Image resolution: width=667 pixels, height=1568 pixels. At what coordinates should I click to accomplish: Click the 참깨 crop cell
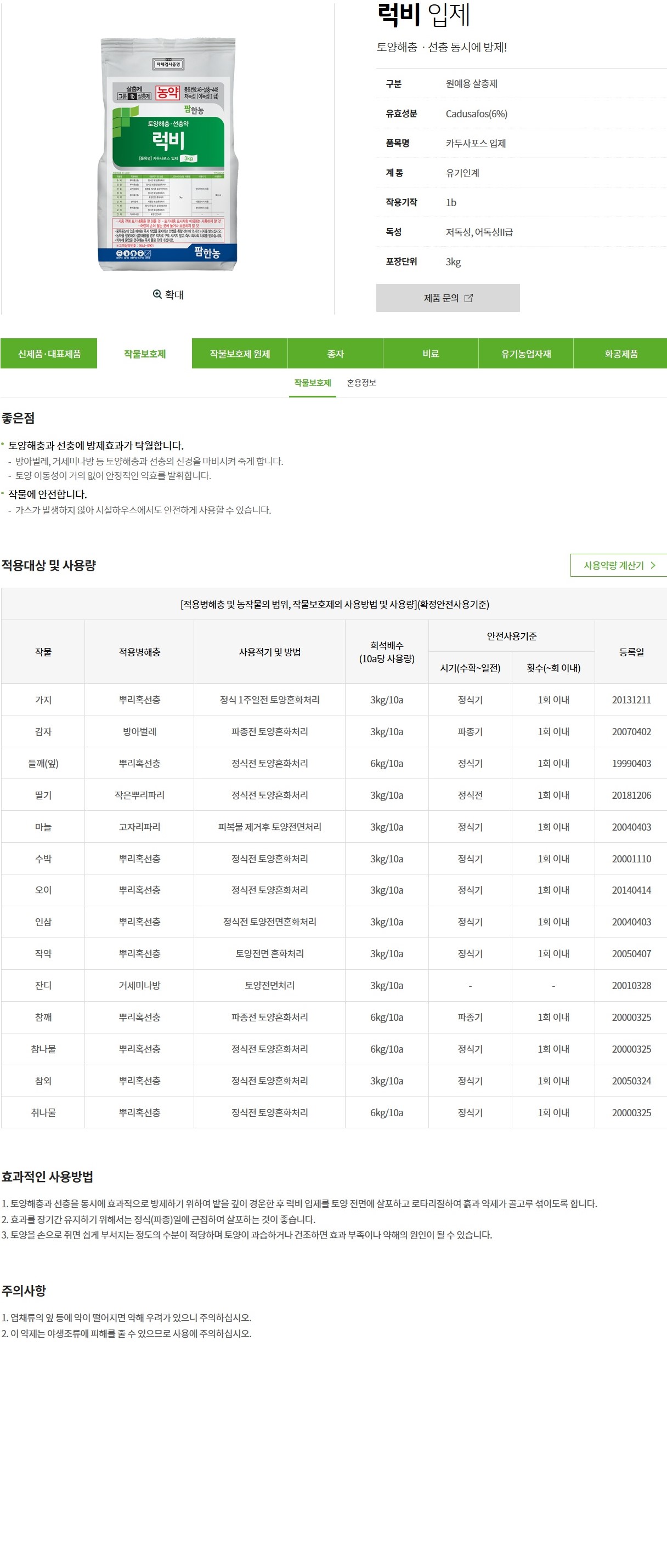(x=43, y=1017)
